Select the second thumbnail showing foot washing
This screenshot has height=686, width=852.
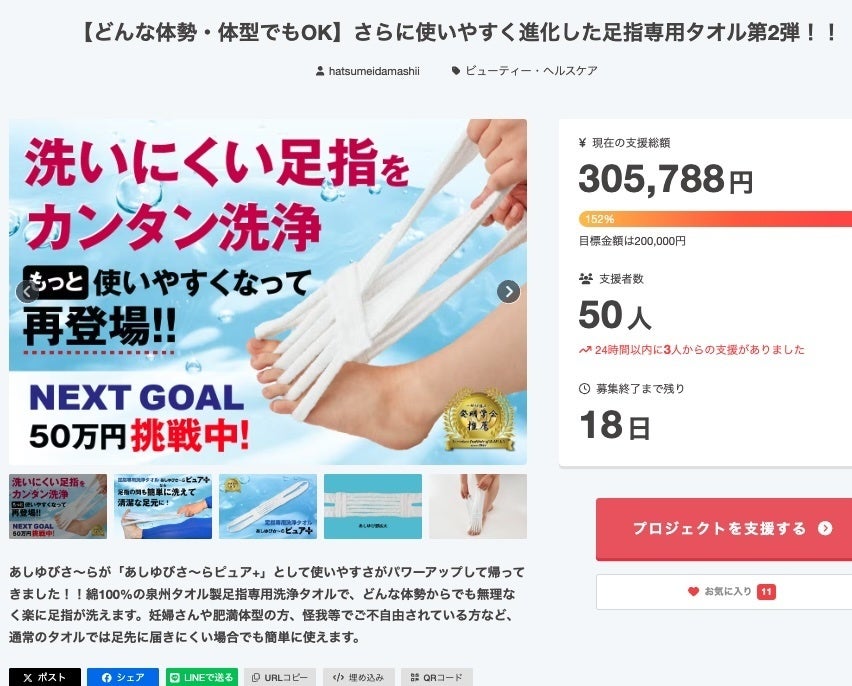(163, 506)
